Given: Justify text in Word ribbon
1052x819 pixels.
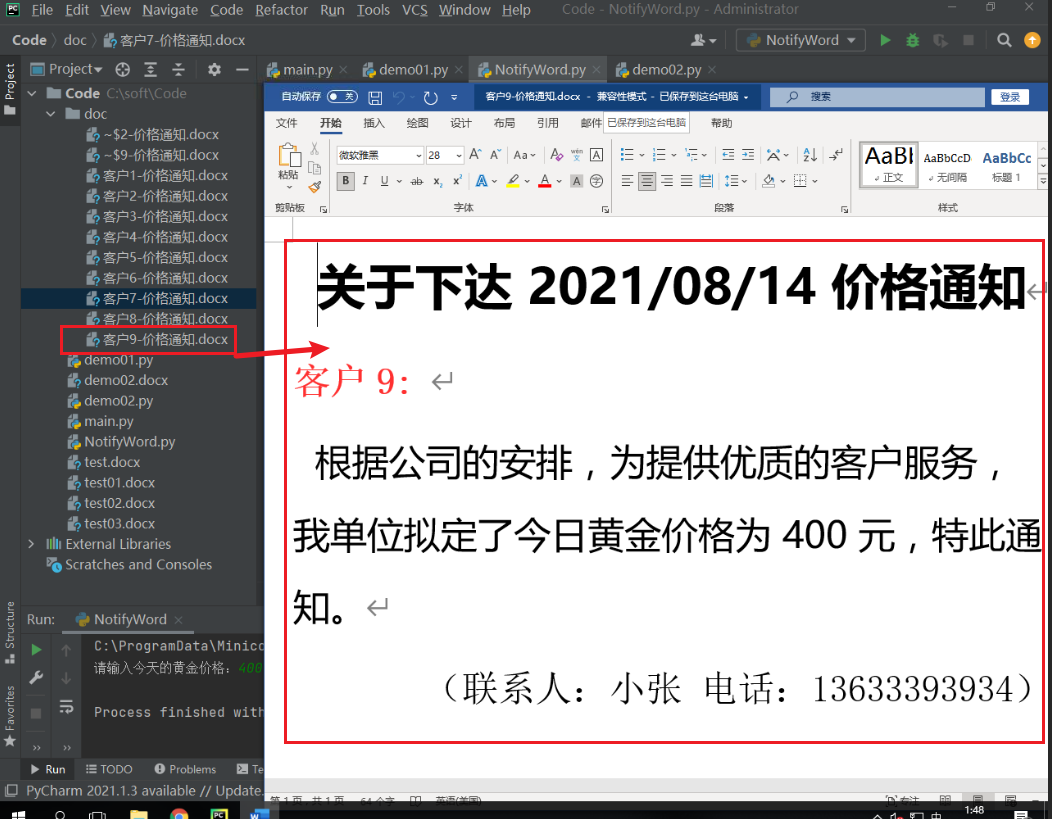Looking at the screenshot, I should (x=686, y=181).
